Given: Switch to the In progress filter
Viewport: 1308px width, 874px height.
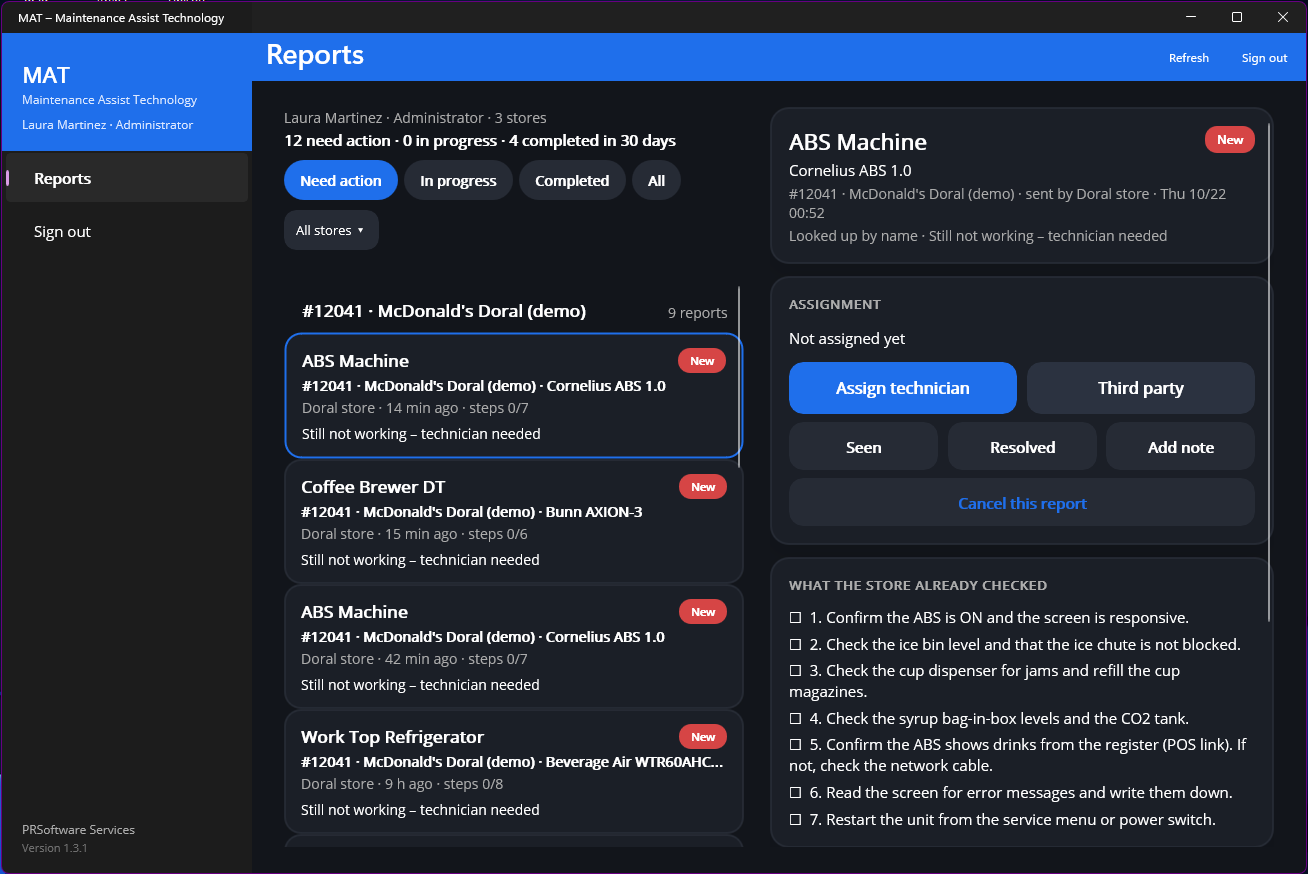Looking at the screenshot, I should [458, 181].
